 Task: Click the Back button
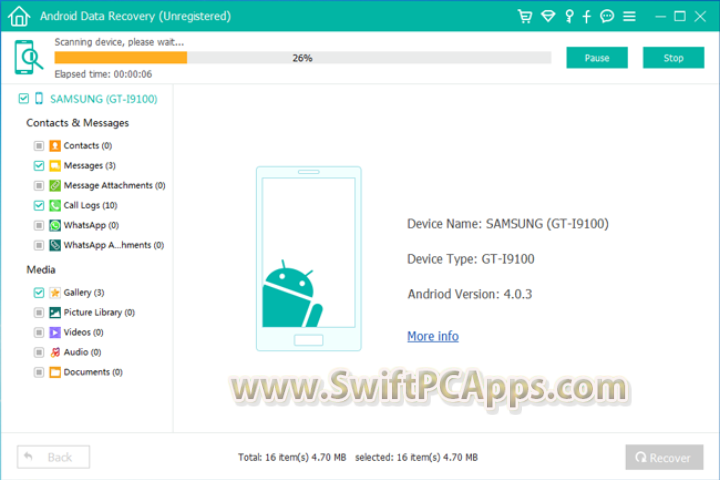(x=53, y=457)
